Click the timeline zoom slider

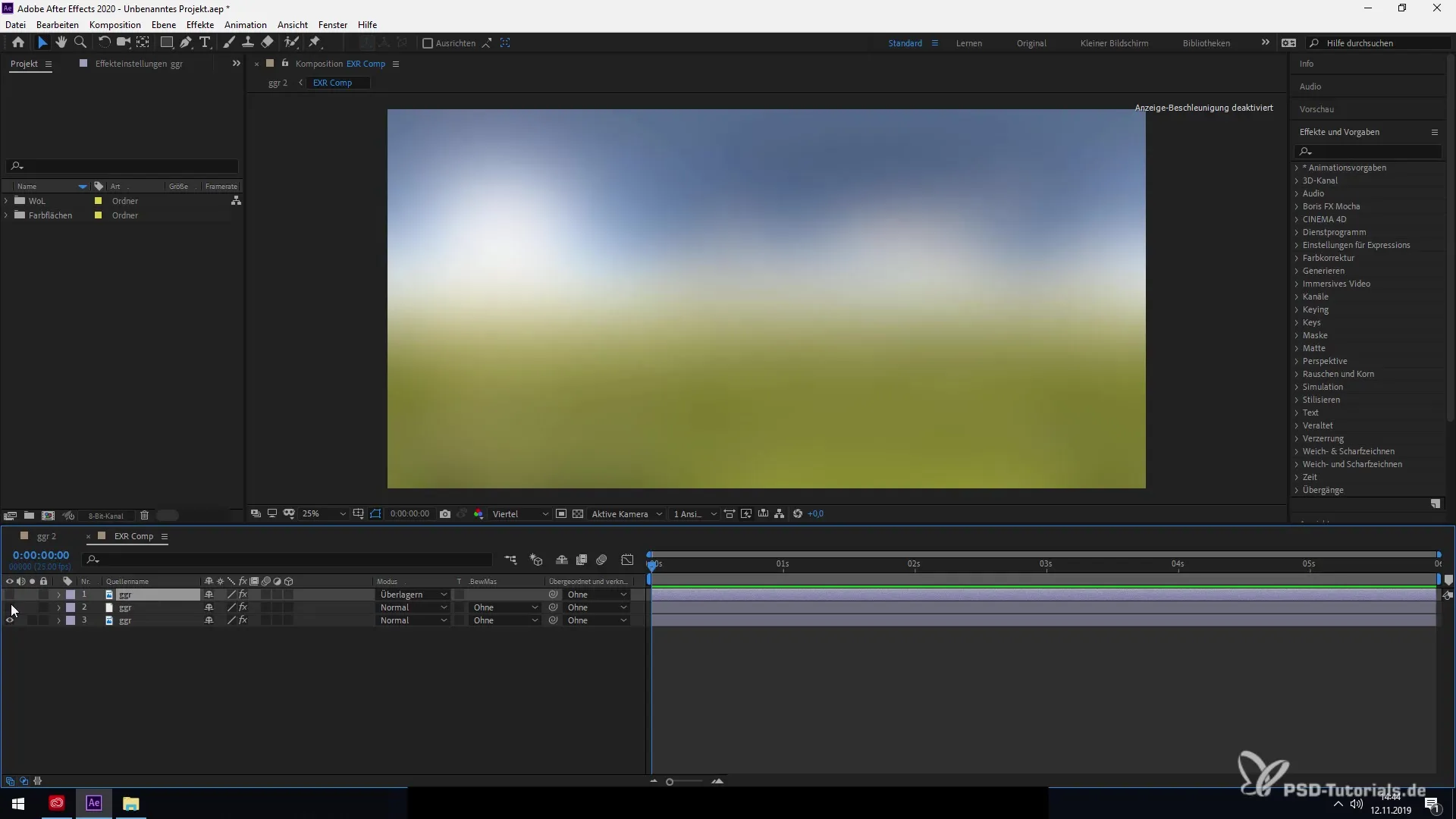coord(685,782)
